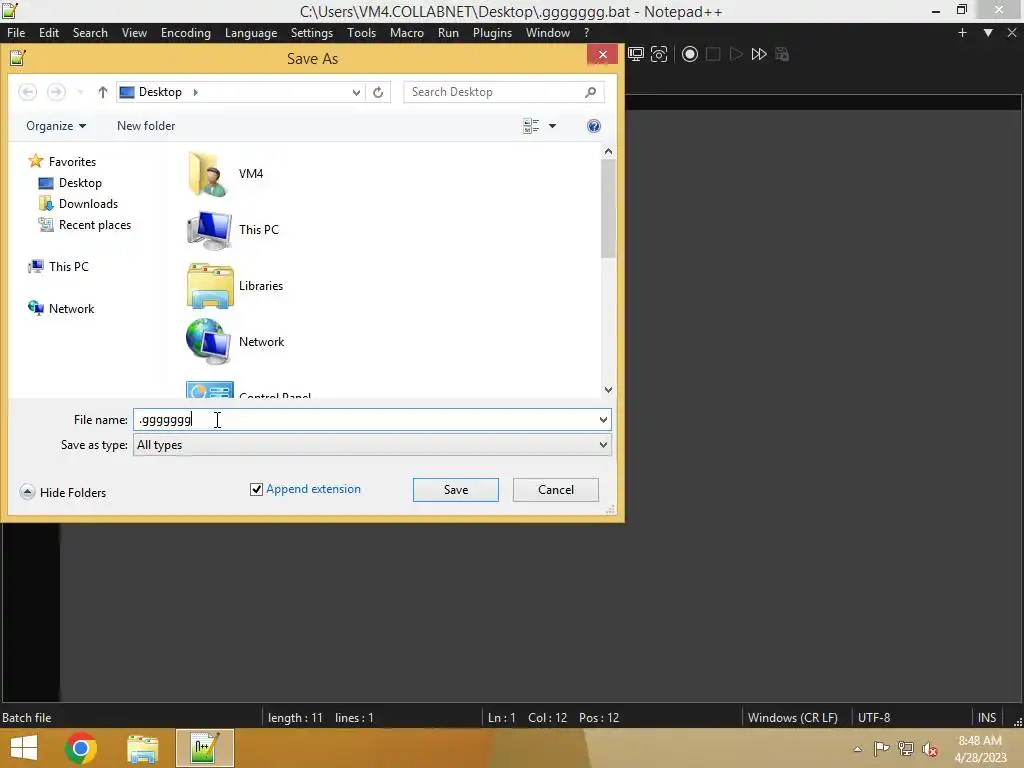Open the recent locations dropdown arrow
This screenshot has width=1024, height=768.
80,92
